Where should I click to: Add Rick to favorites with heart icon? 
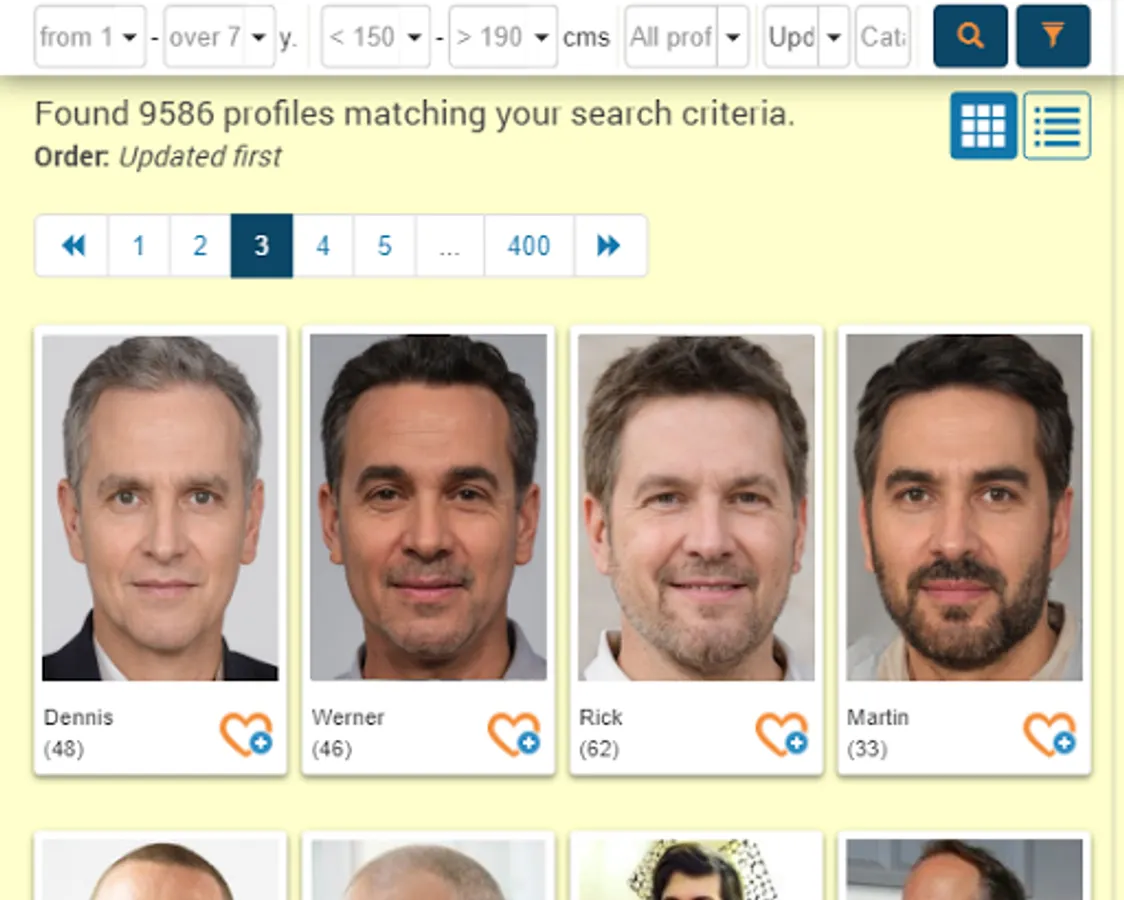pyautogui.click(x=782, y=734)
